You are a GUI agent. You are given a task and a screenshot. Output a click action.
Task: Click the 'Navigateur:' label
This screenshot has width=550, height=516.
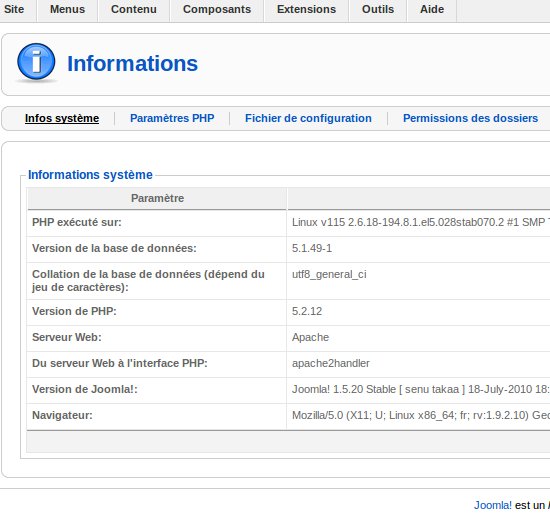[62, 415]
